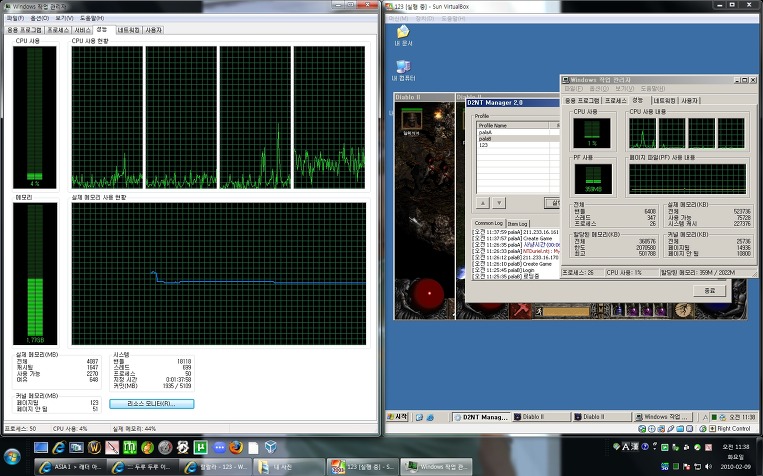Switch to 사용자 tab in host Task Manager
Image resolution: width=763 pixels, height=476 pixels.
153,30
